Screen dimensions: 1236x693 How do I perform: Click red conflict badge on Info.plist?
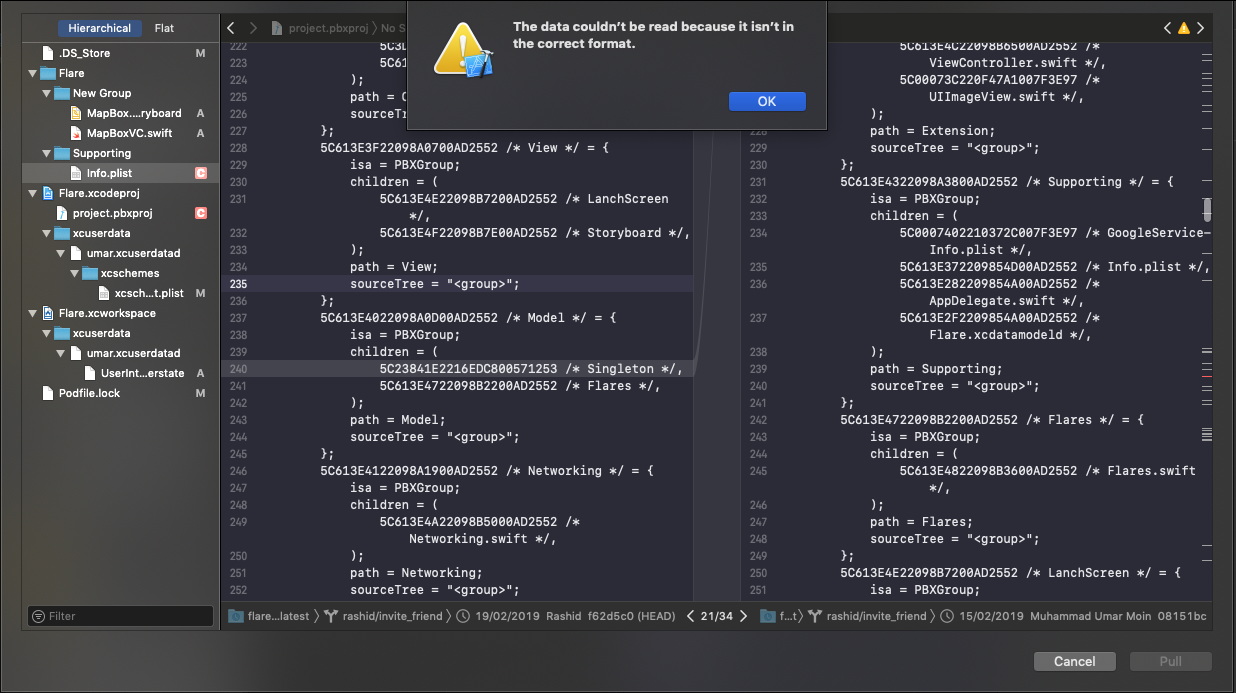pos(200,173)
